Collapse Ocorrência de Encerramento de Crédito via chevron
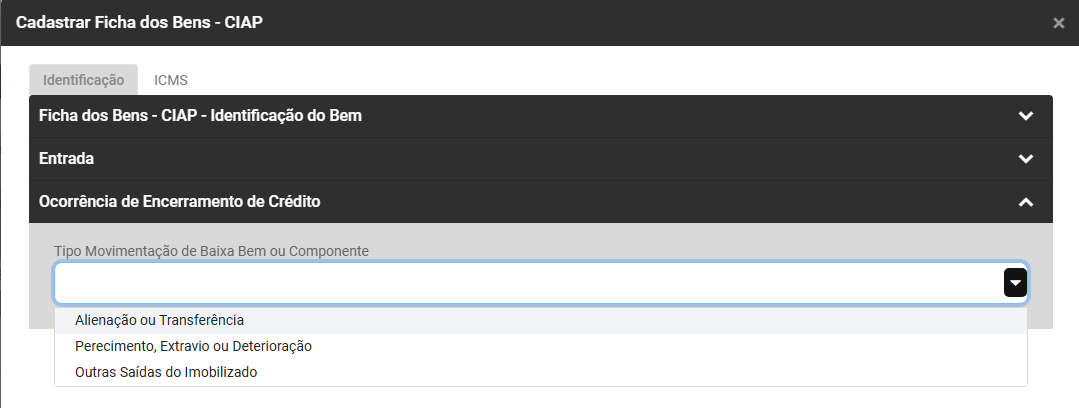The height and width of the screenshot is (408, 1079). [x=1025, y=202]
